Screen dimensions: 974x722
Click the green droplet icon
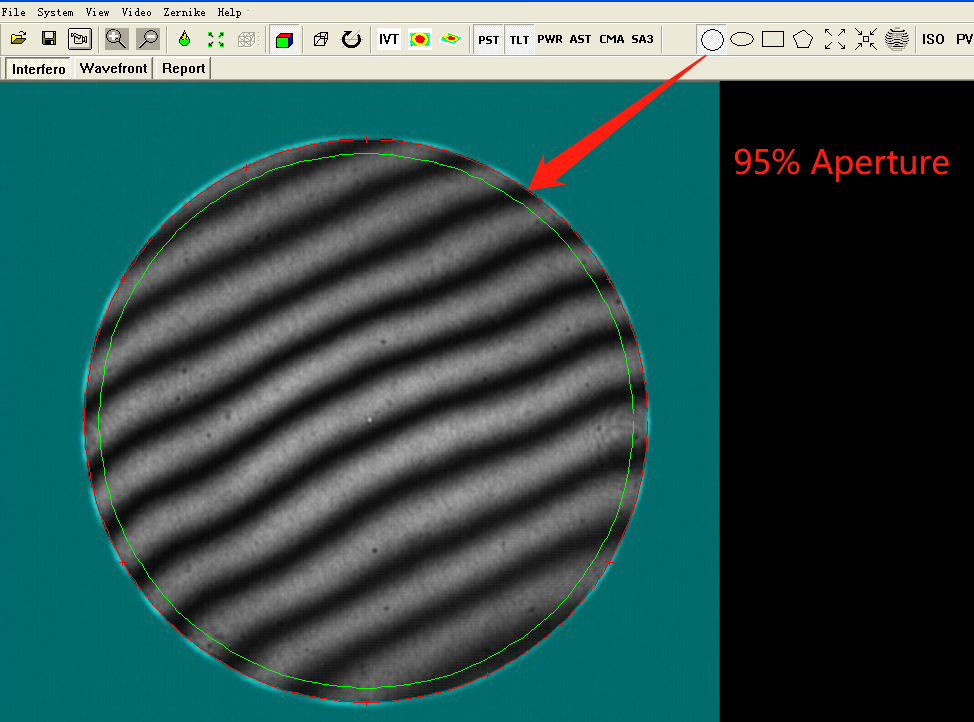click(x=184, y=39)
